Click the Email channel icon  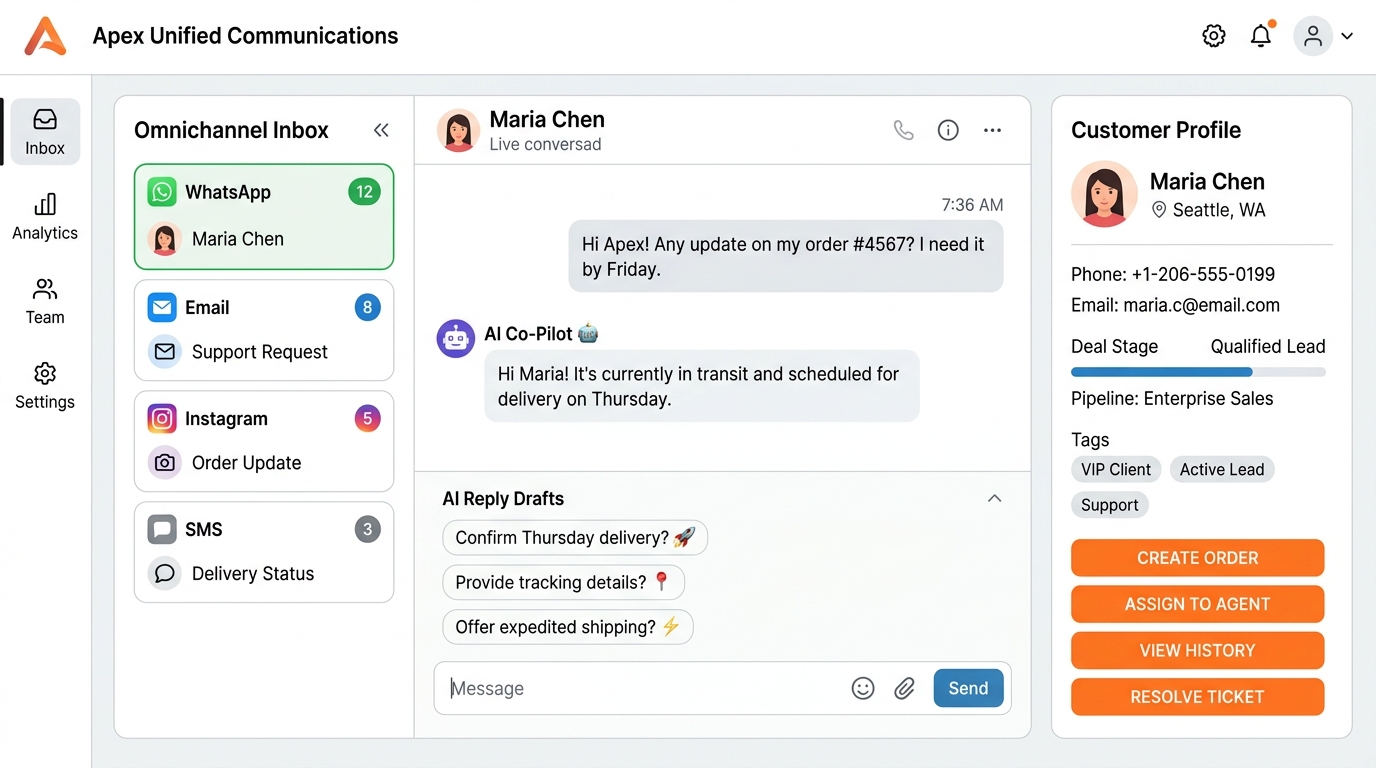[x=162, y=307]
